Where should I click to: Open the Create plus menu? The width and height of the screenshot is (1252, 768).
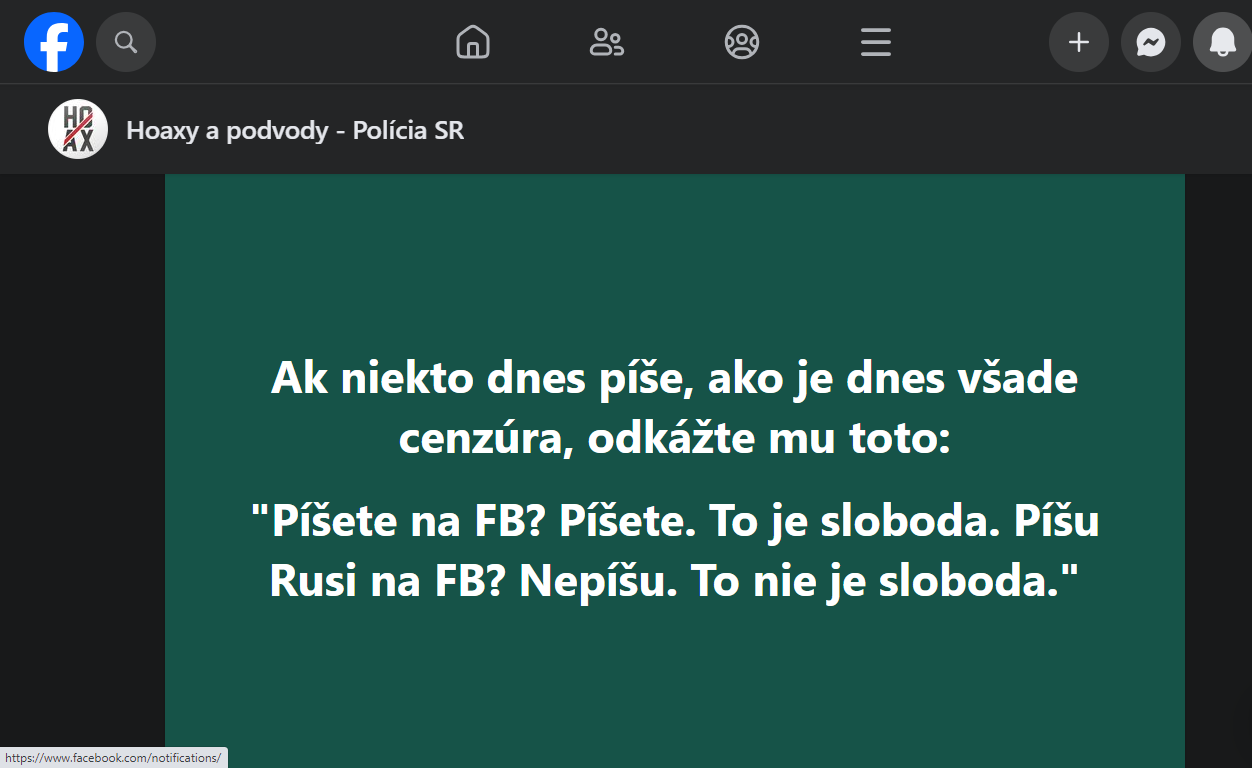click(1079, 42)
